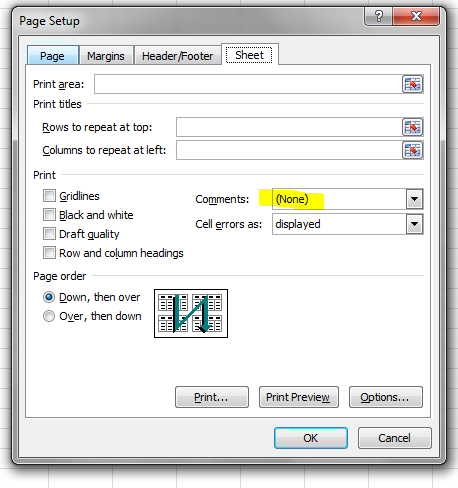The width and height of the screenshot is (458, 488).
Task: Choose Down, then over page order
Action: point(49,297)
